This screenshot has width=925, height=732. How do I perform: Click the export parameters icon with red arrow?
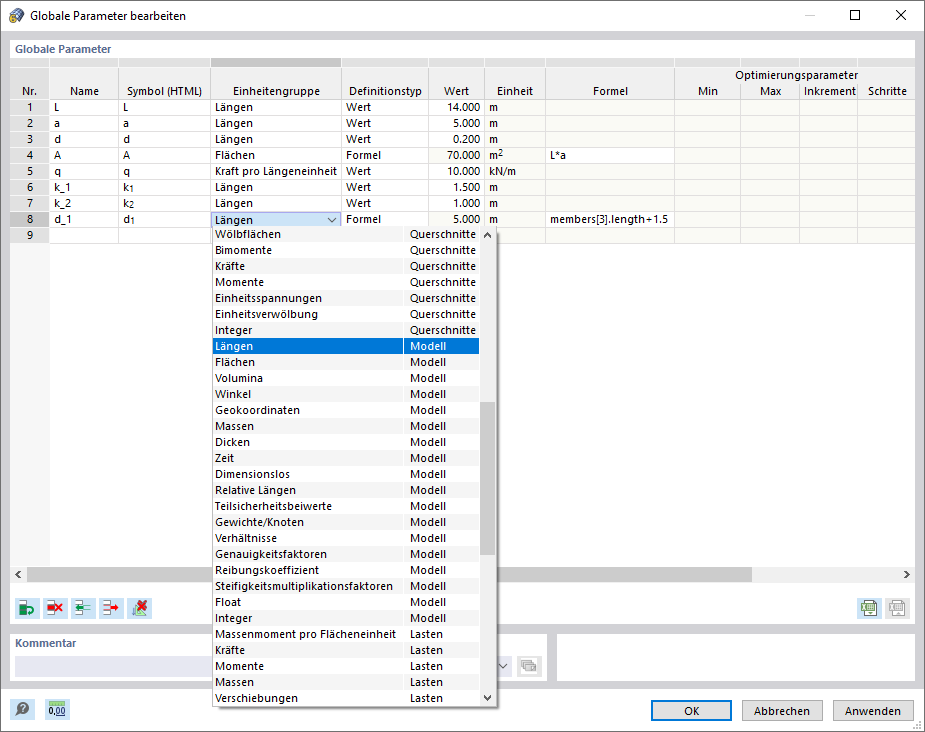tap(111, 607)
